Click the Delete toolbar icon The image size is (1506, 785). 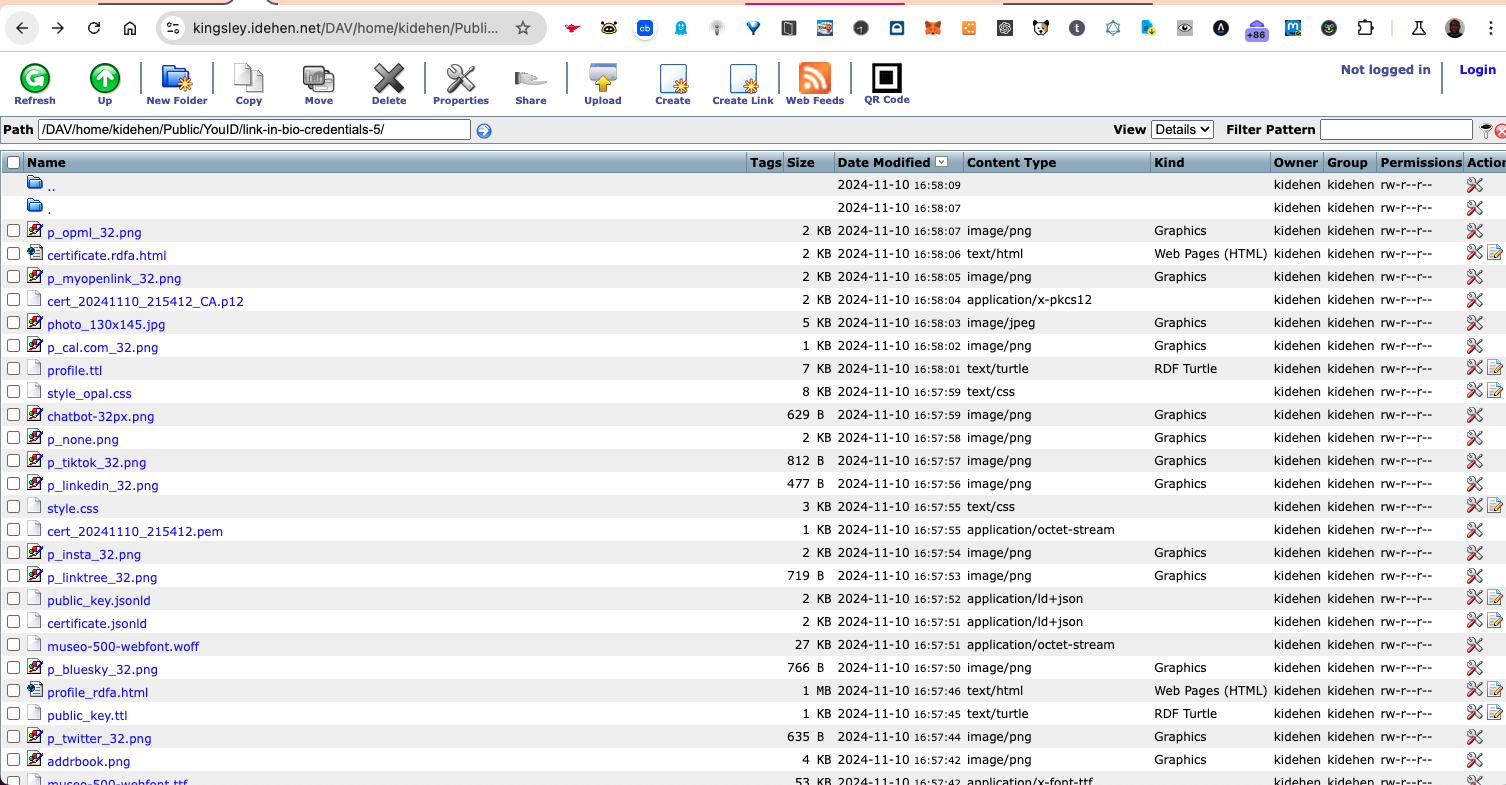coord(389,84)
